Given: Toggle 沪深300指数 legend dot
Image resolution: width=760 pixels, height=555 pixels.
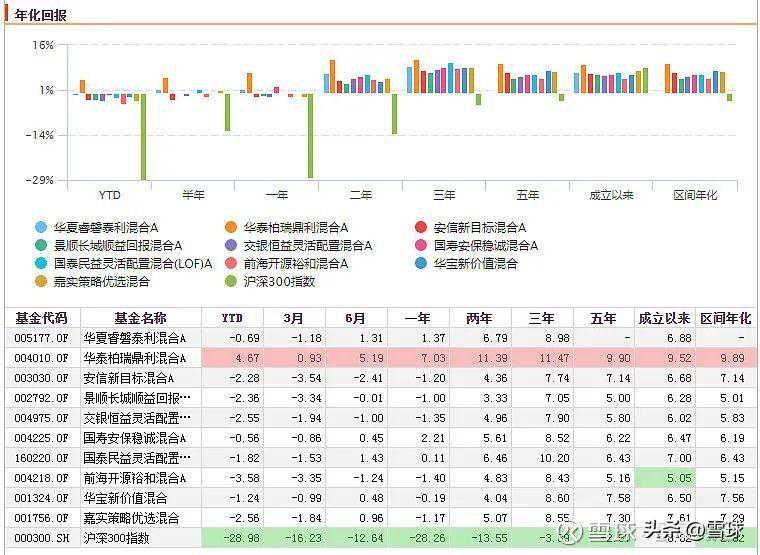Looking at the screenshot, I should click(x=231, y=281).
